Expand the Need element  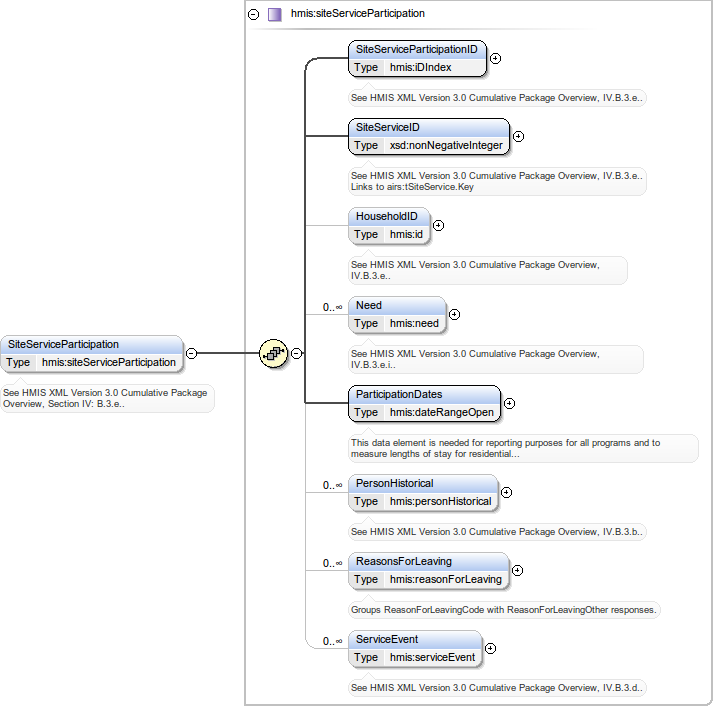[454, 314]
